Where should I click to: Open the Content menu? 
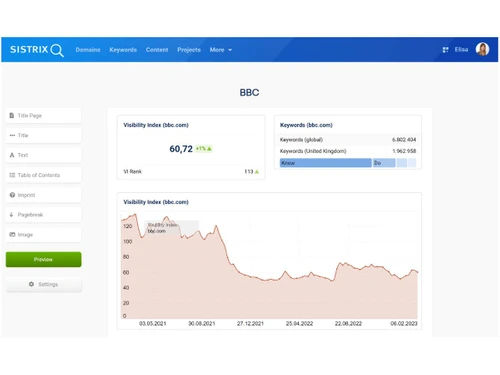(x=157, y=50)
